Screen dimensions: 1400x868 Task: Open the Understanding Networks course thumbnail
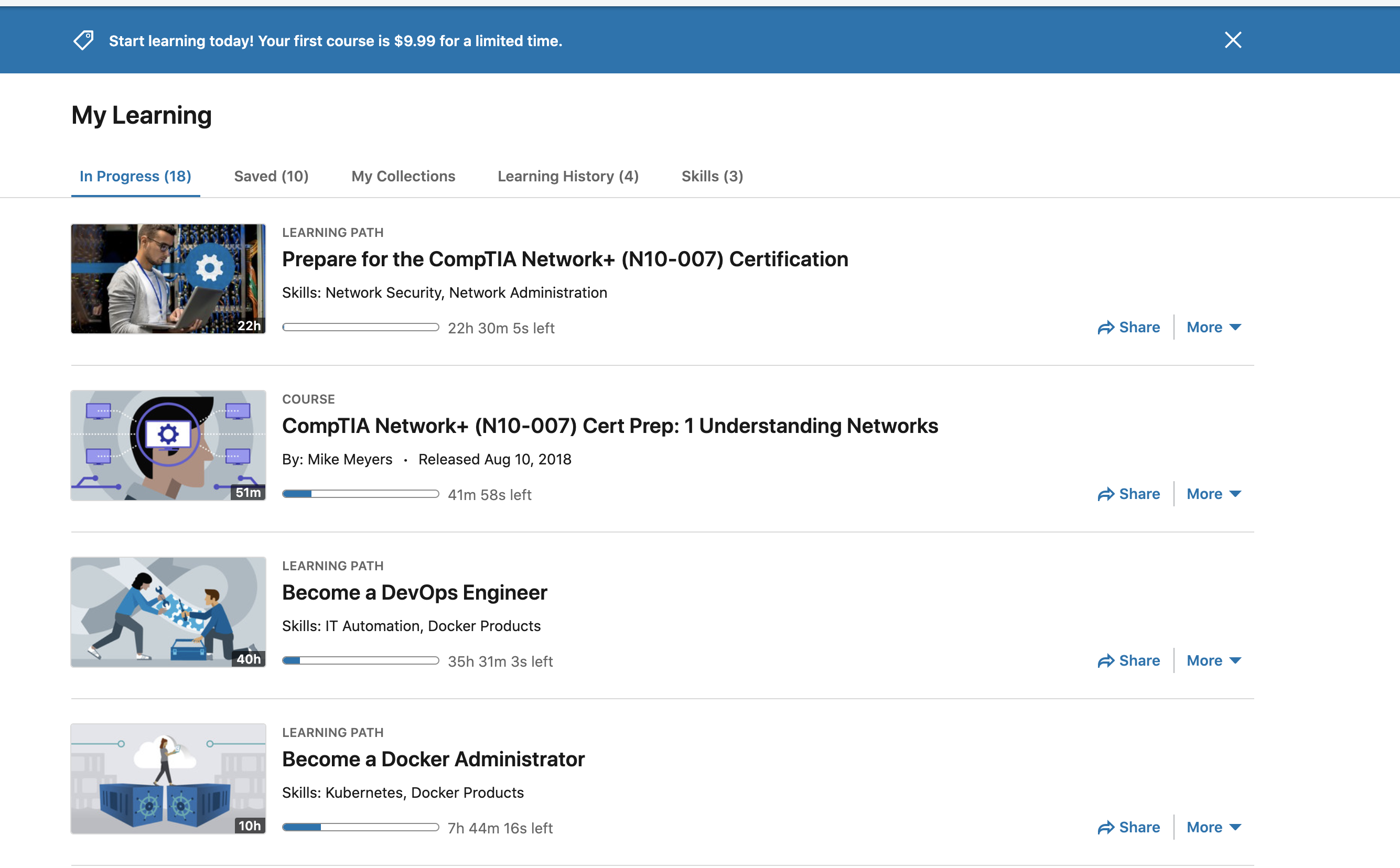click(x=168, y=446)
